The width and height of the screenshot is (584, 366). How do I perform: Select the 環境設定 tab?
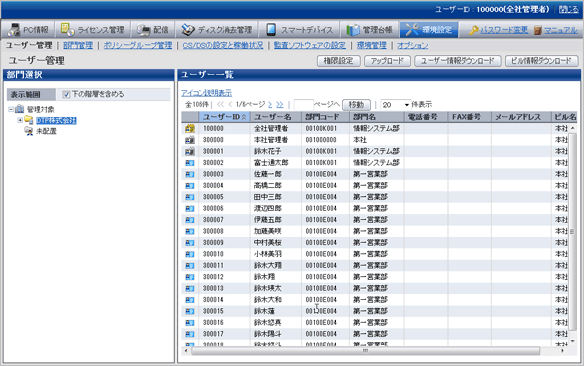pos(429,29)
